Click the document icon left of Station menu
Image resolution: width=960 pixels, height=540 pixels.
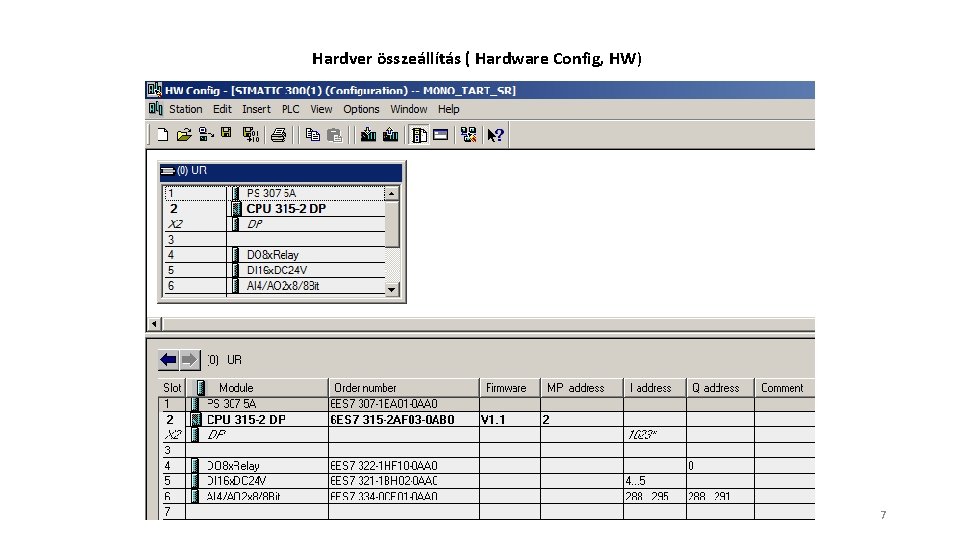tap(156, 109)
